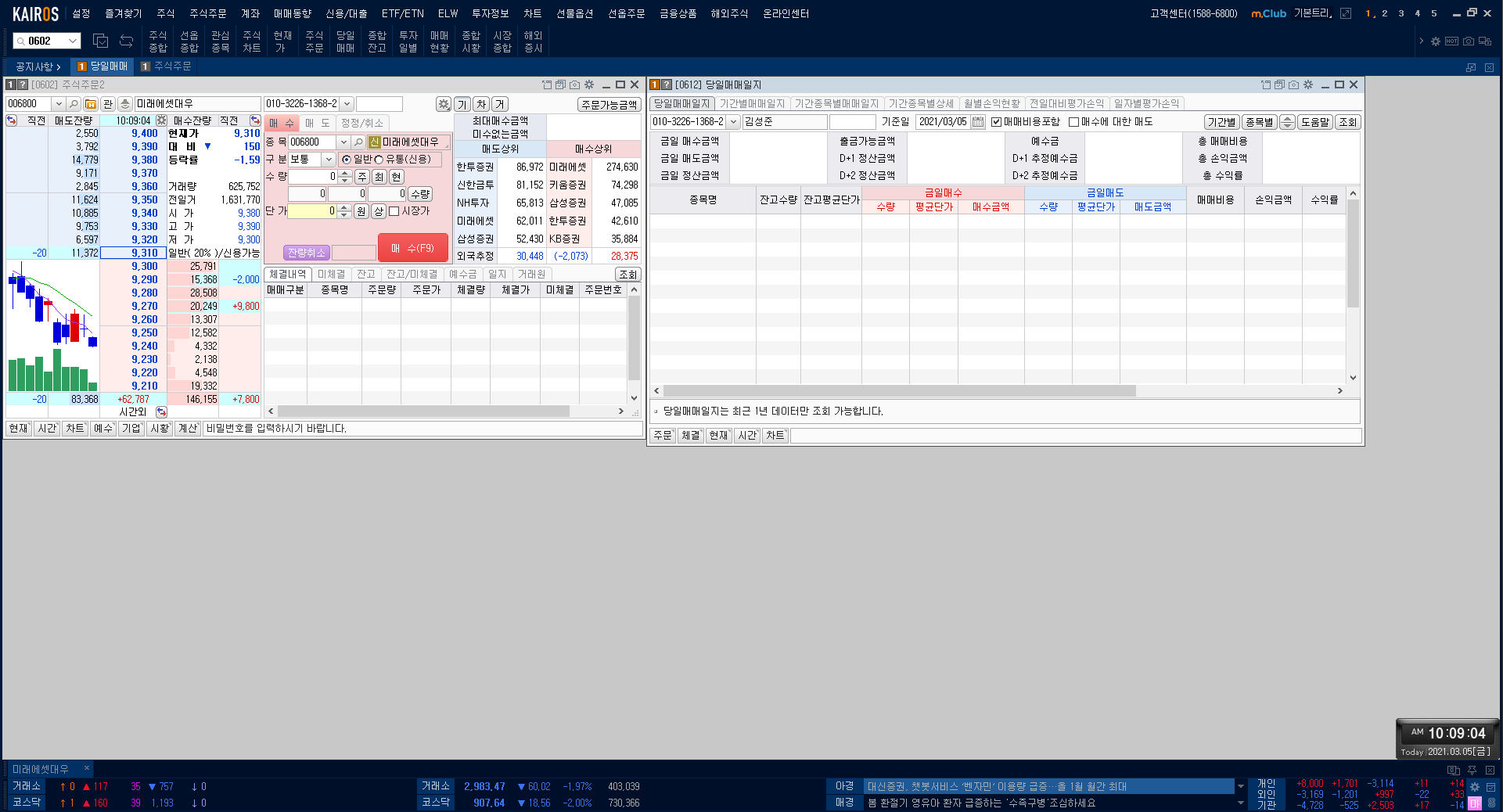Click the 9,310 price in order book
The height and width of the screenshot is (812, 1503).
pyautogui.click(x=133, y=253)
